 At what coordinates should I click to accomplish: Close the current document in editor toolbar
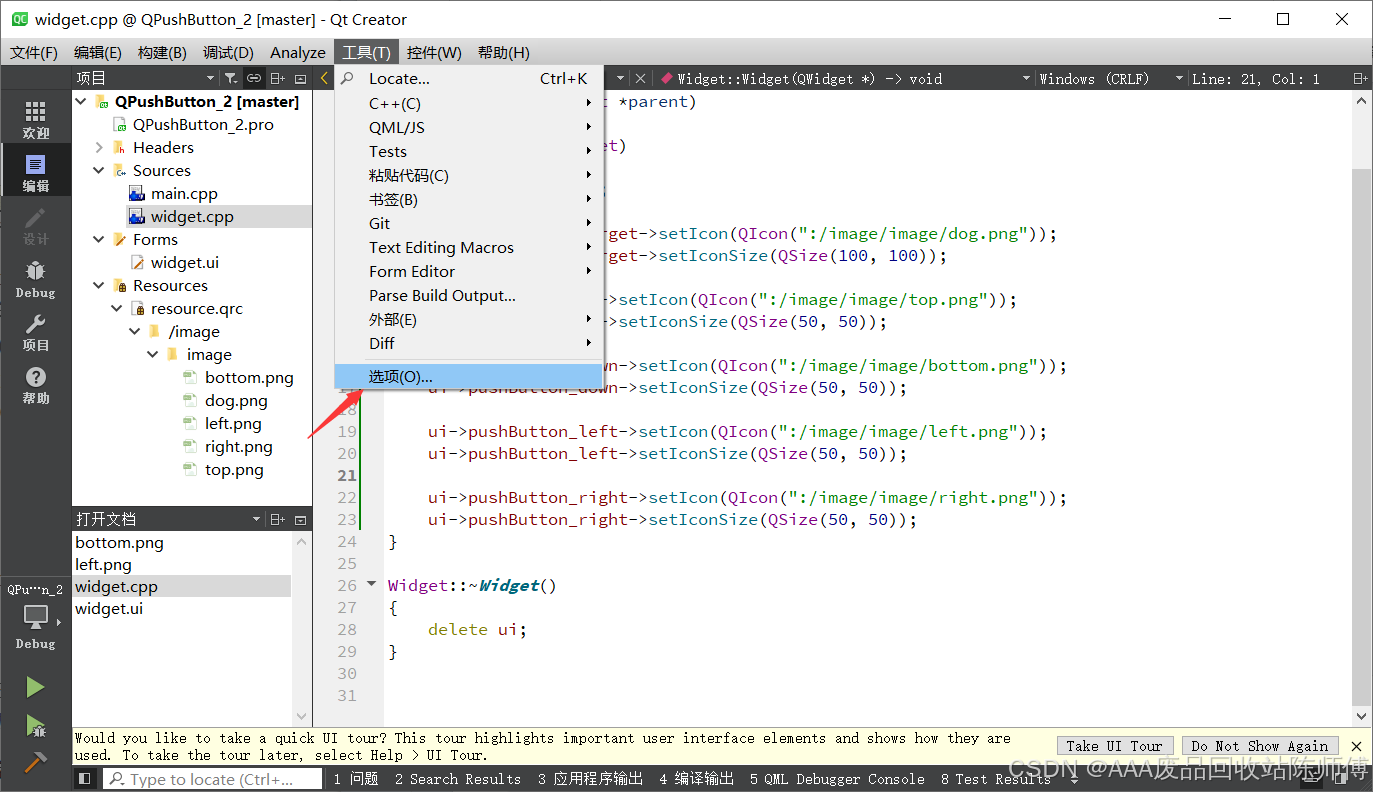pos(640,78)
